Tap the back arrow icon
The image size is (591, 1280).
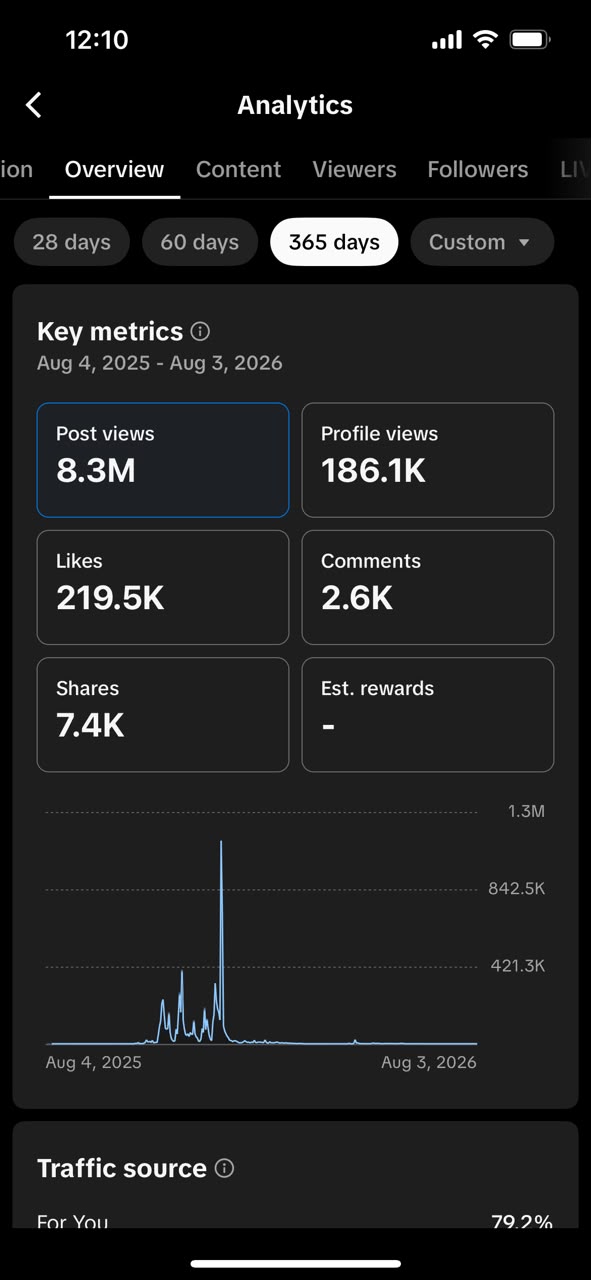pyautogui.click(x=34, y=105)
